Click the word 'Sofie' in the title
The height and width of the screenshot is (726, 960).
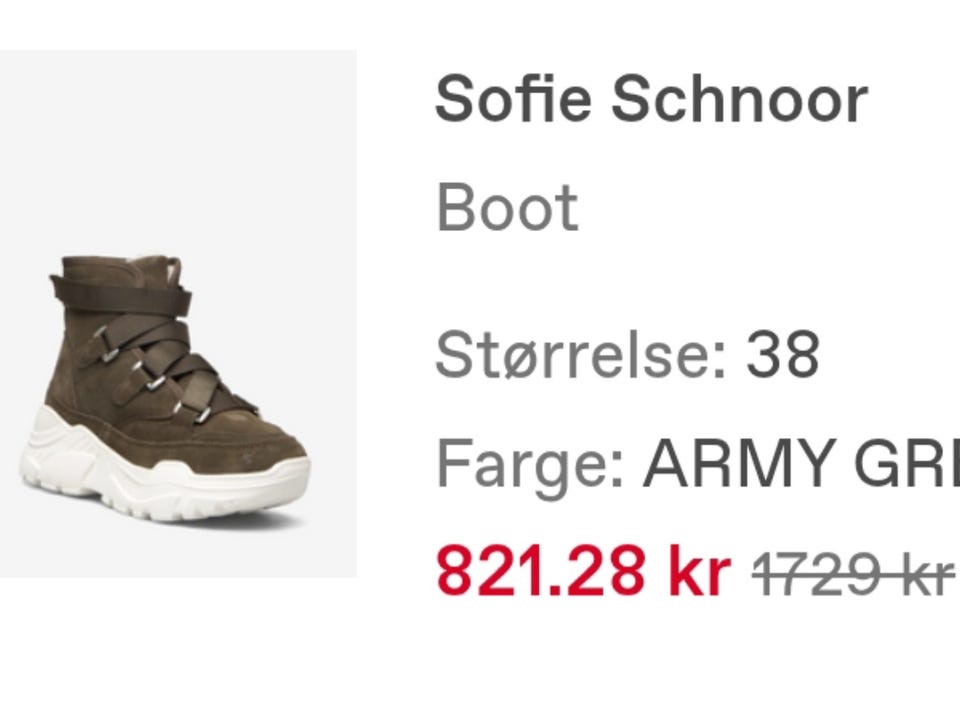513,99
